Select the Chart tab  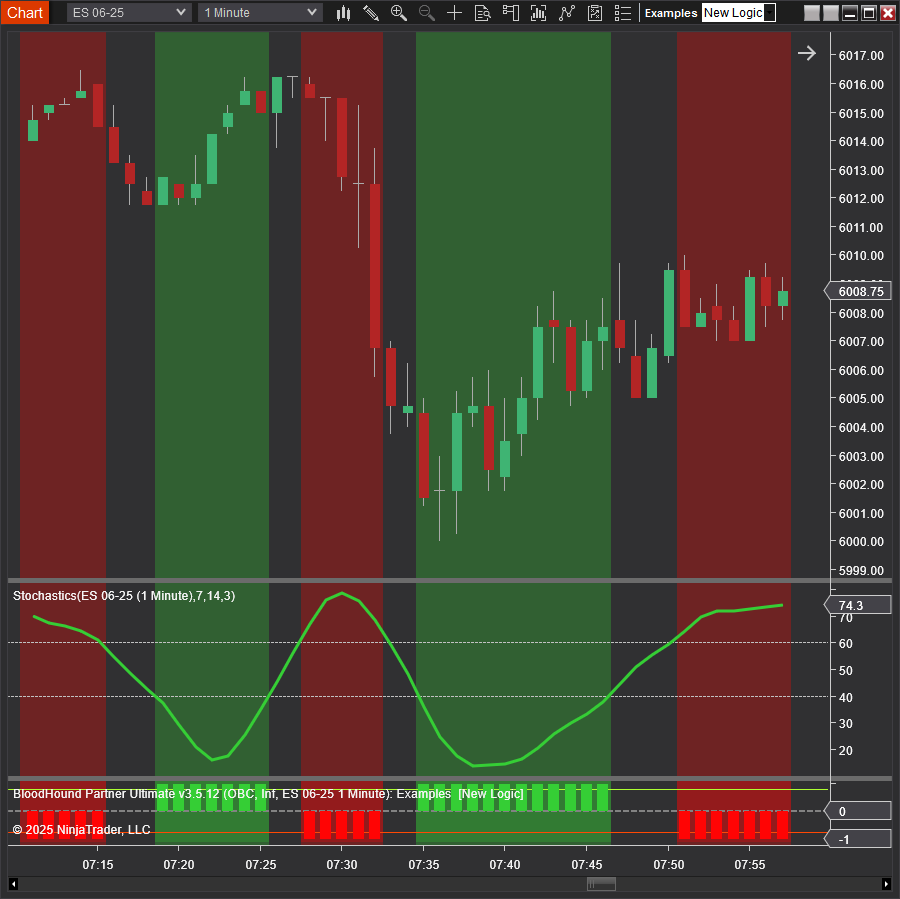[x=25, y=12]
